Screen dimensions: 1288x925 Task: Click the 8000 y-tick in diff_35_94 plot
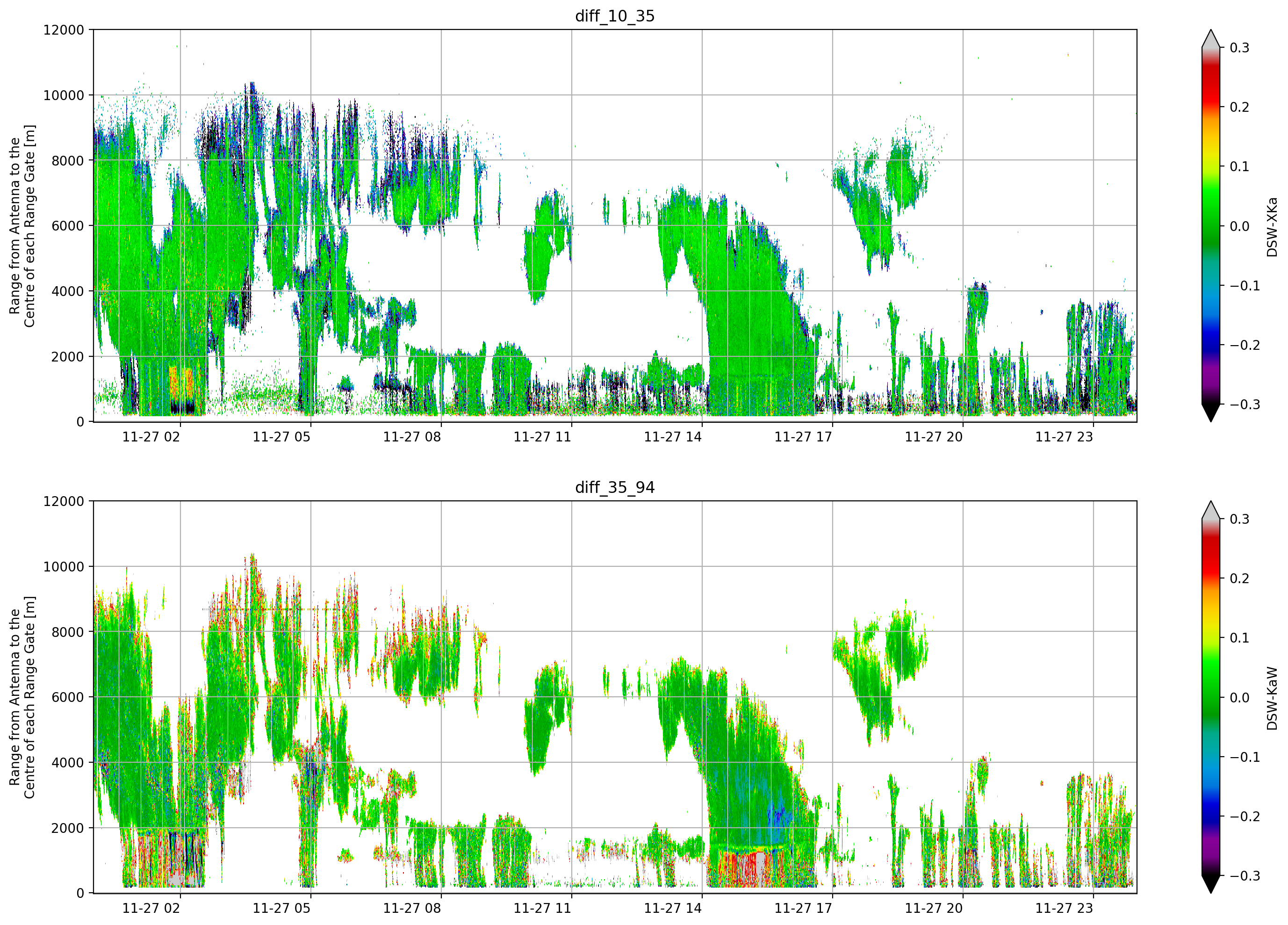pyautogui.click(x=68, y=632)
